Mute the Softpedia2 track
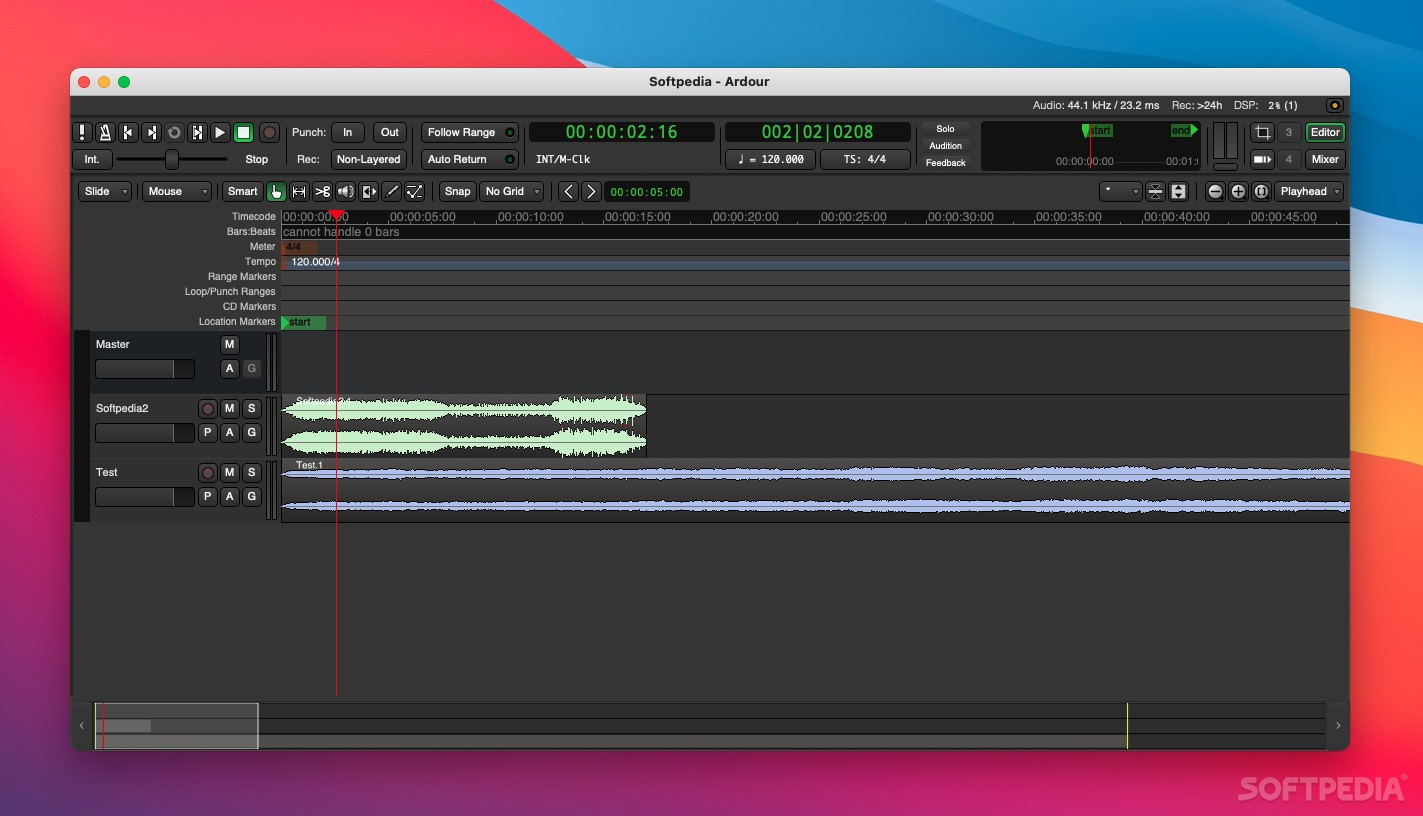The width and height of the screenshot is (1423, 816). click(229, 408)
